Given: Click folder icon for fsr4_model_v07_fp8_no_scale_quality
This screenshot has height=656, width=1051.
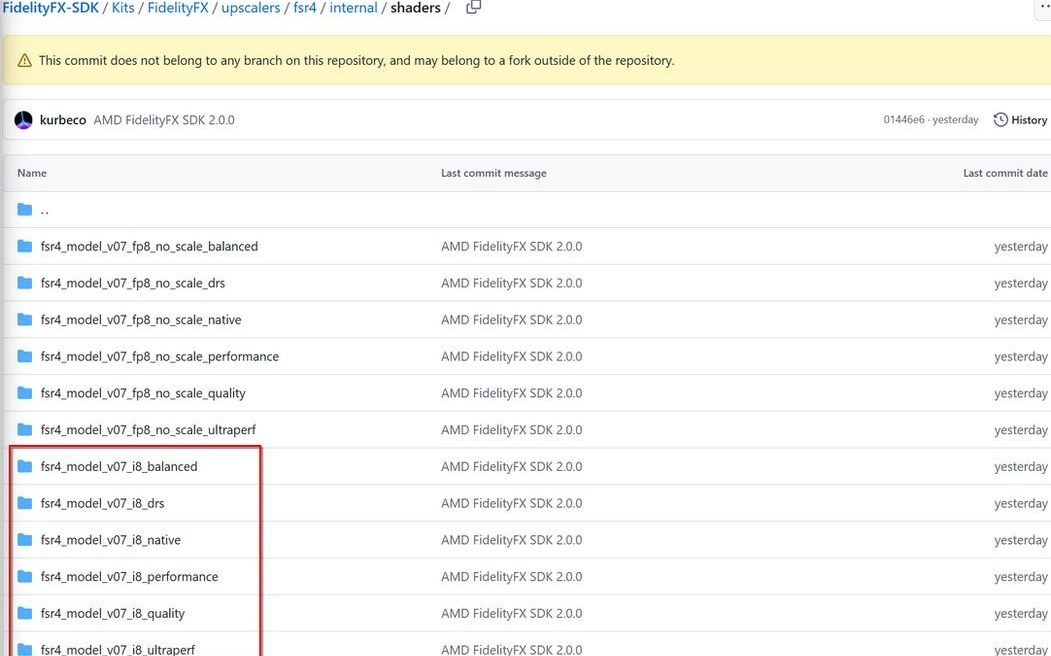Looking at the screenshot, I should 25,393.
